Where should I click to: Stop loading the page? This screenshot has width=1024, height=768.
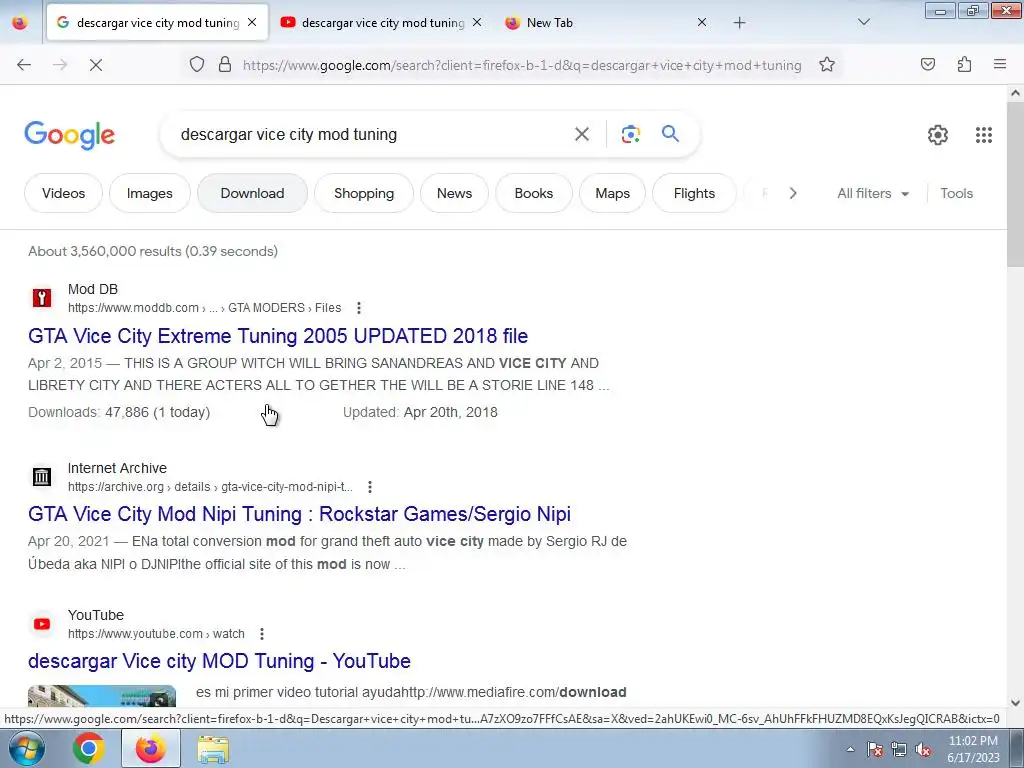(x=96, y=65)
